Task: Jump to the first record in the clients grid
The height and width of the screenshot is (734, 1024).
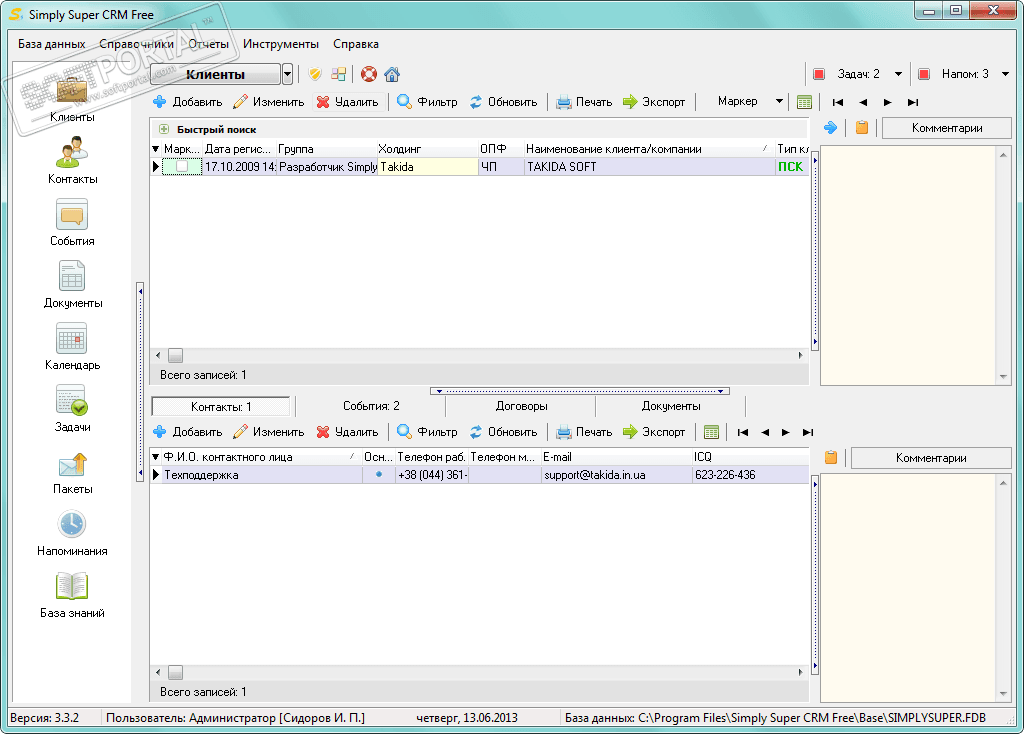Action: tap(838, 102)
